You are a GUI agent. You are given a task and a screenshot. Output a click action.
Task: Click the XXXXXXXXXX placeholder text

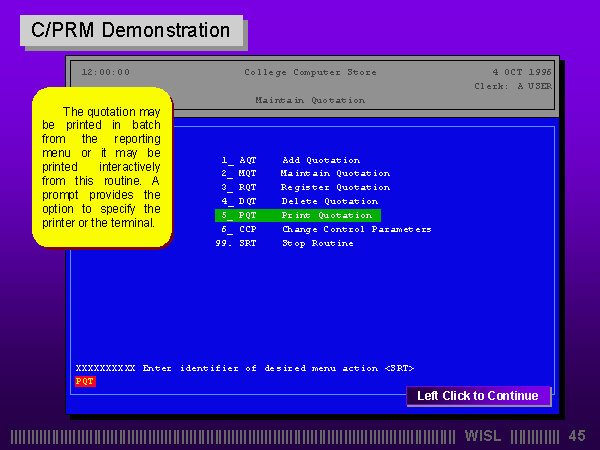point(105,368)
